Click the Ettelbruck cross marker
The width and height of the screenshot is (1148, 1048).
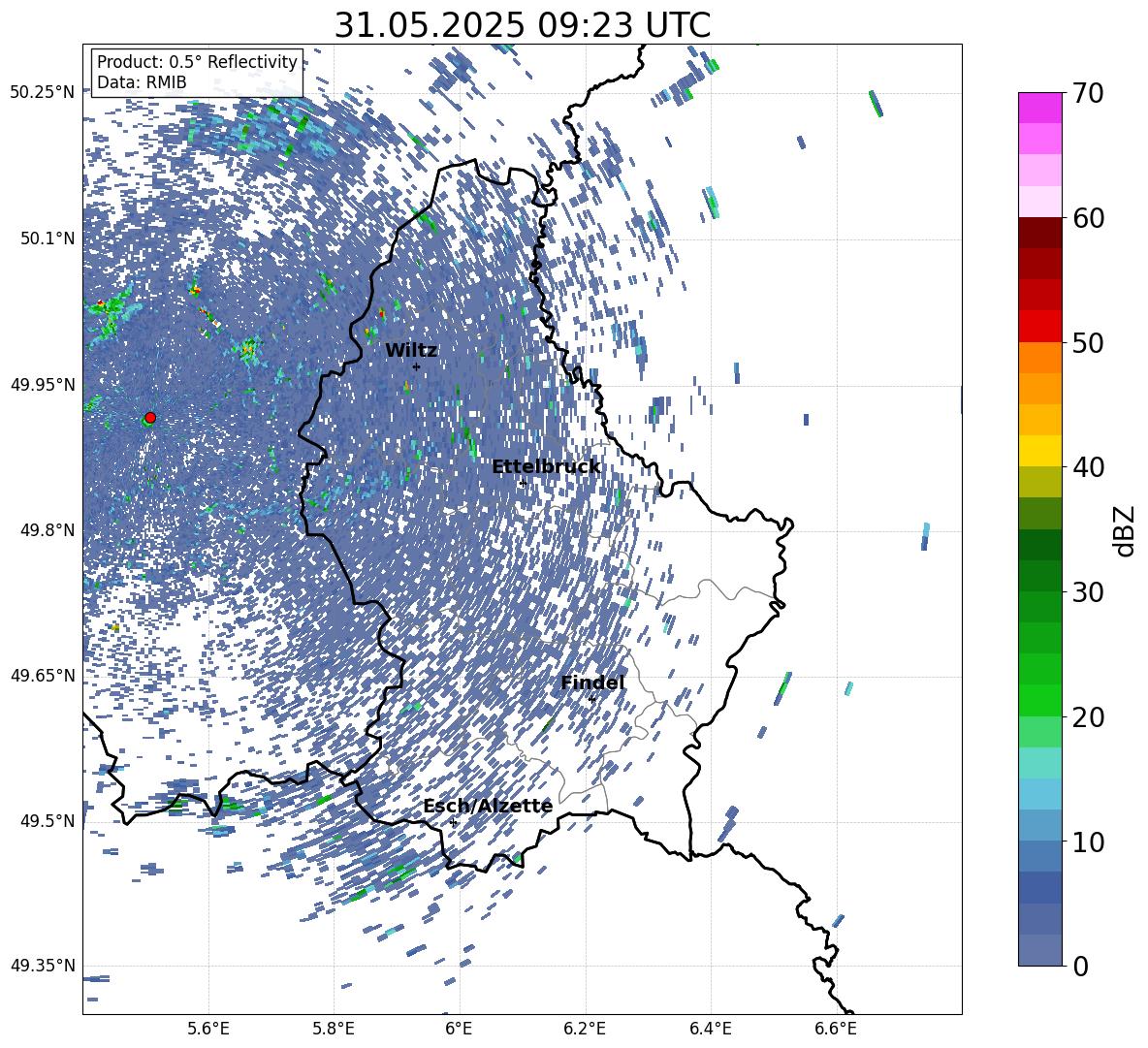(523, 484)
